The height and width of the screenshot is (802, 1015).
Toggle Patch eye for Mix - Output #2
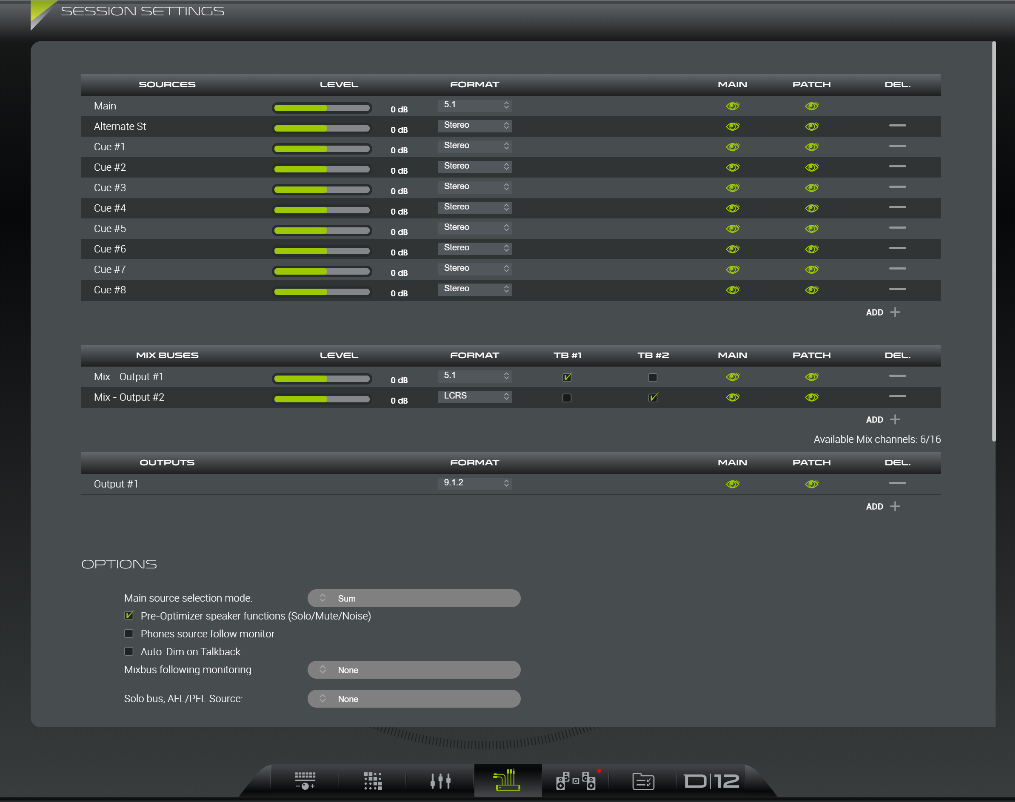point(812,397)
